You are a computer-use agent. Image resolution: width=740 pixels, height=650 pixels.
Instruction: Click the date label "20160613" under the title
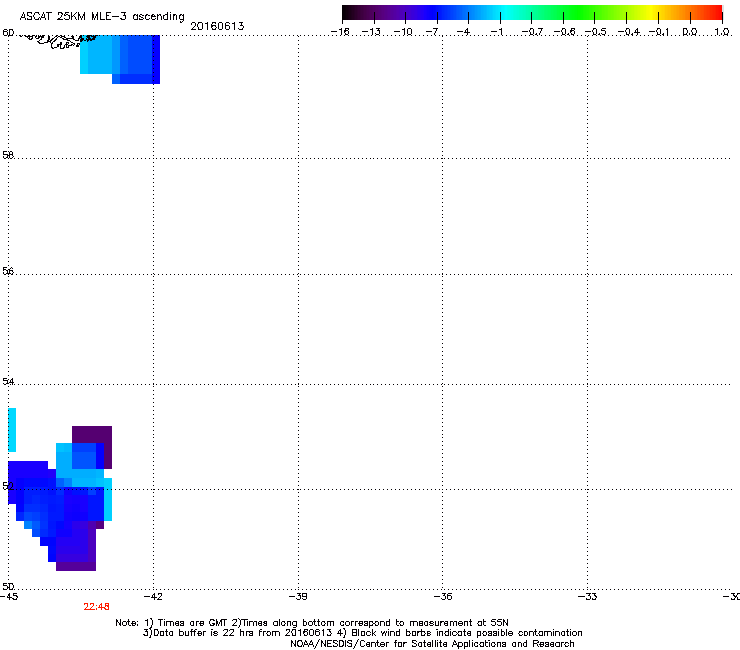[x=217, y=26]
